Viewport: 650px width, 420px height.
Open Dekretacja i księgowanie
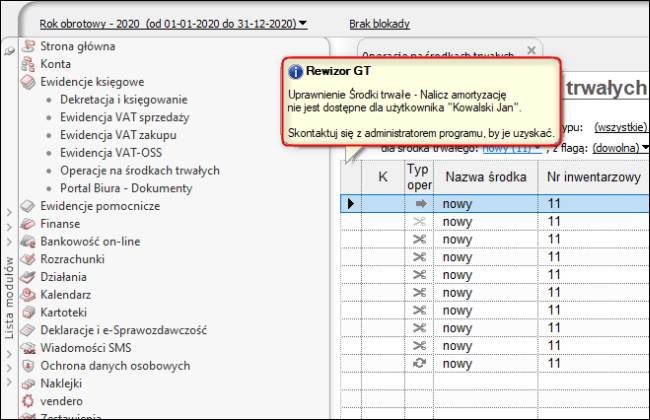pyautogui.click(x=124, y=100)
